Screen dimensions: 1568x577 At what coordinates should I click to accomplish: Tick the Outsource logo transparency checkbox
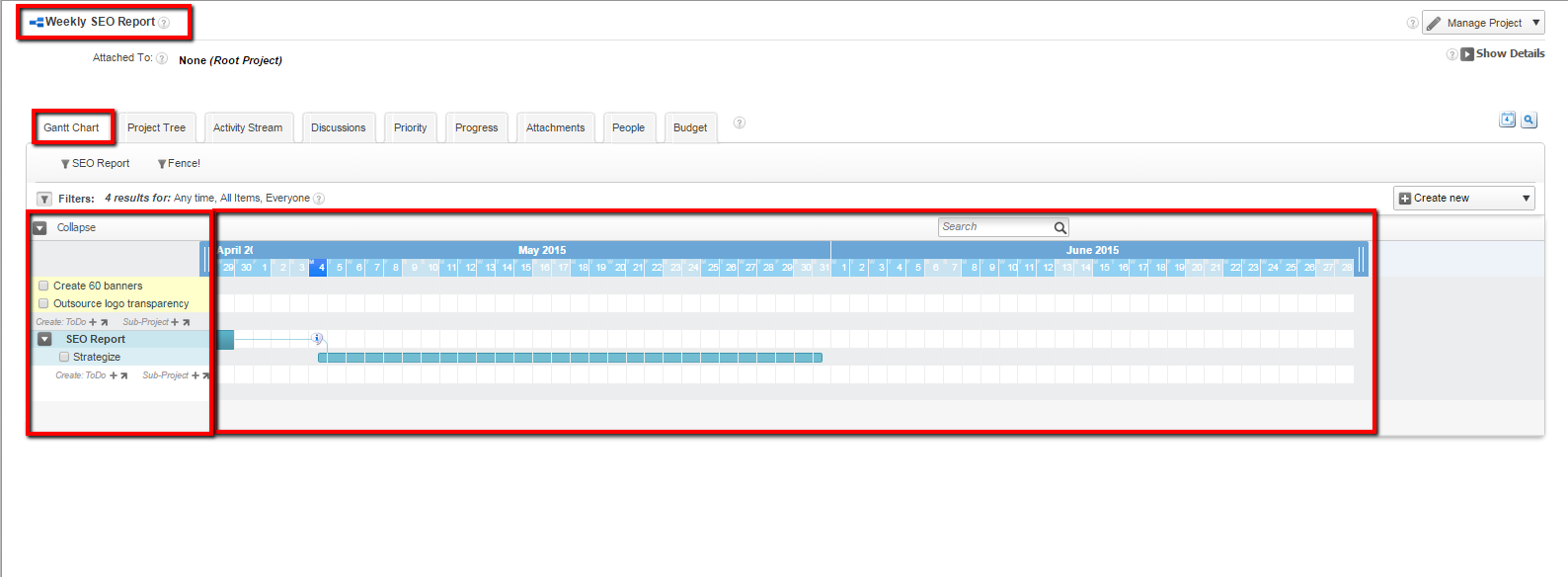(43, 303)
